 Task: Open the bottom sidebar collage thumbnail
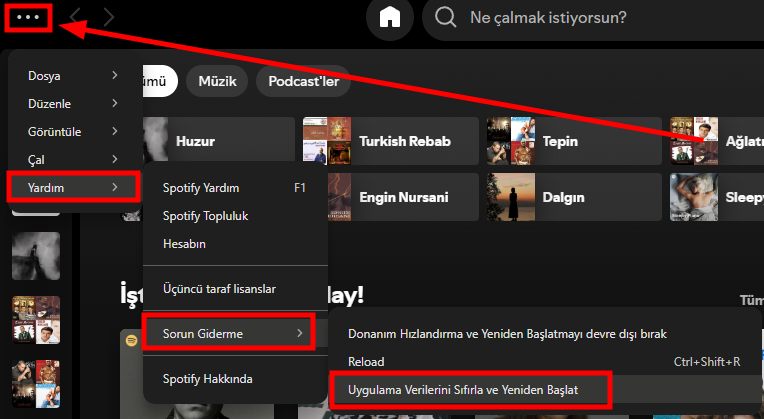pos(36,384)
